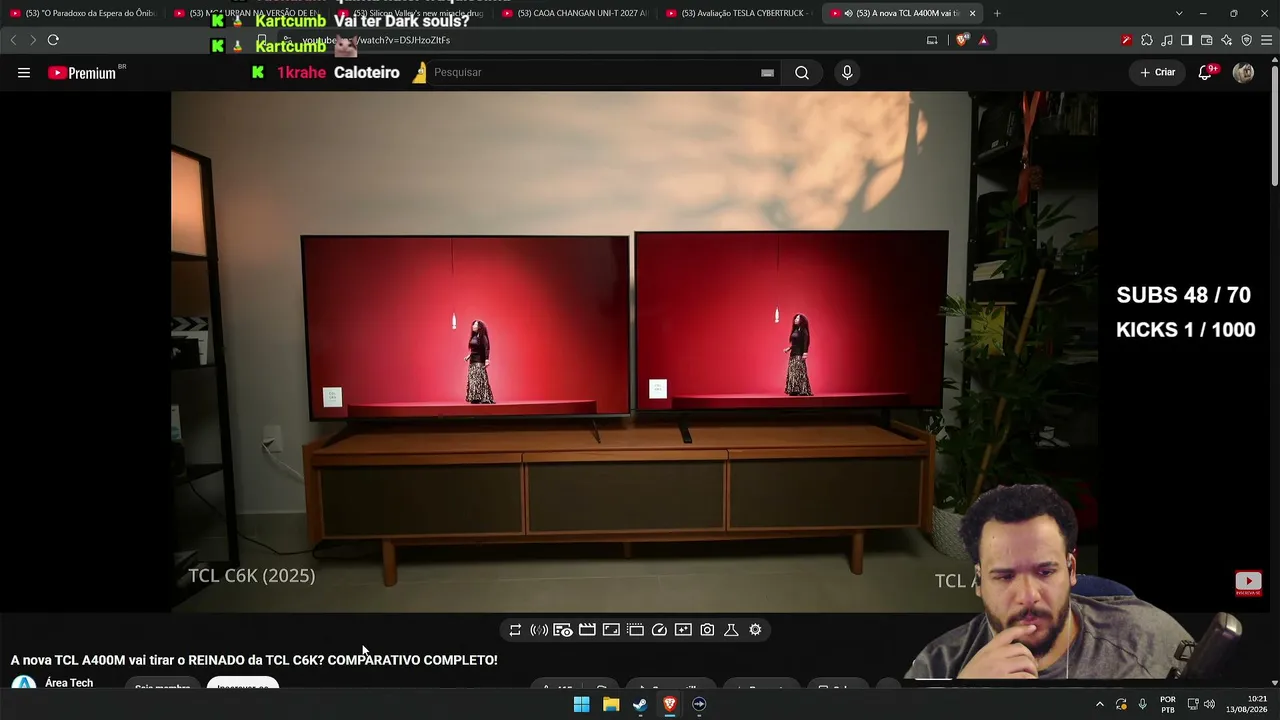Open the enhancer settings gear

(755, 630)
